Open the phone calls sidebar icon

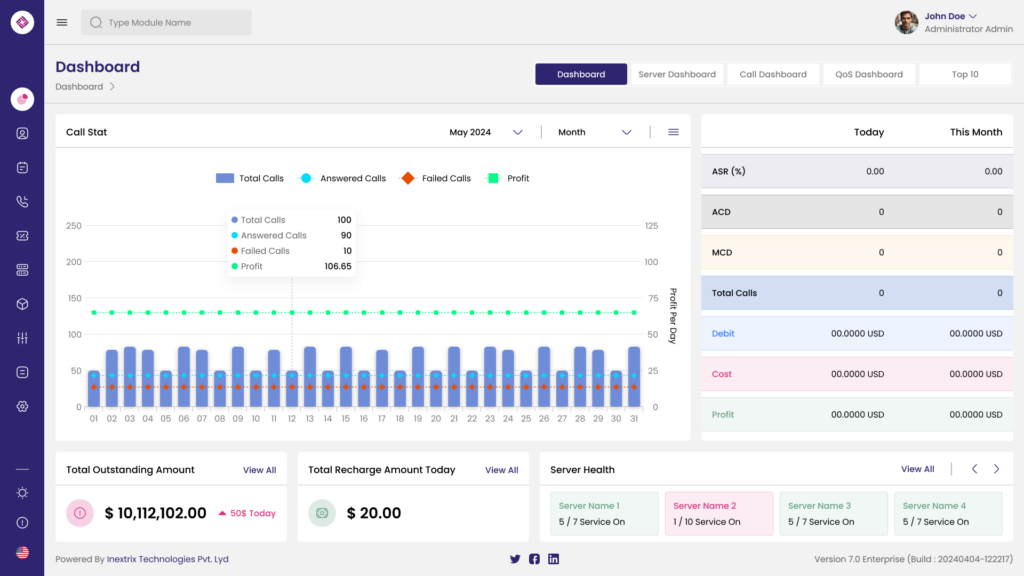tap(22, 202)
